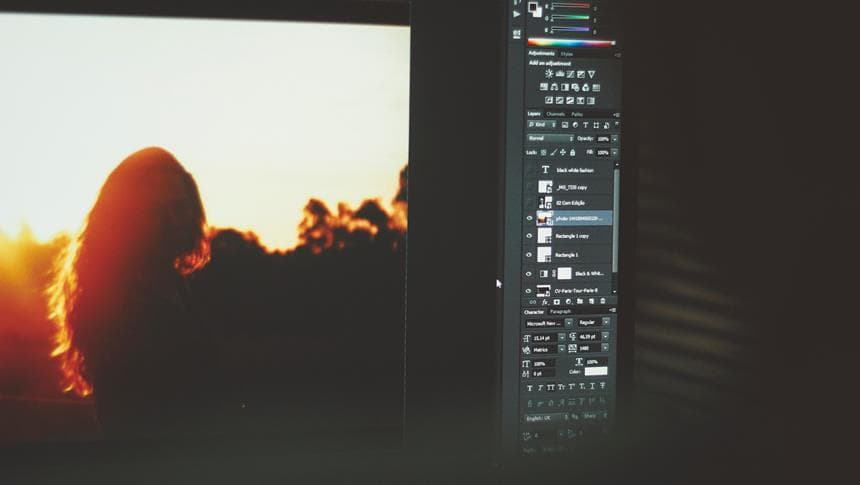Click the fx layer style icon
Screen dimensions: 860x485
pyautogui.click(x=545, y=301)
